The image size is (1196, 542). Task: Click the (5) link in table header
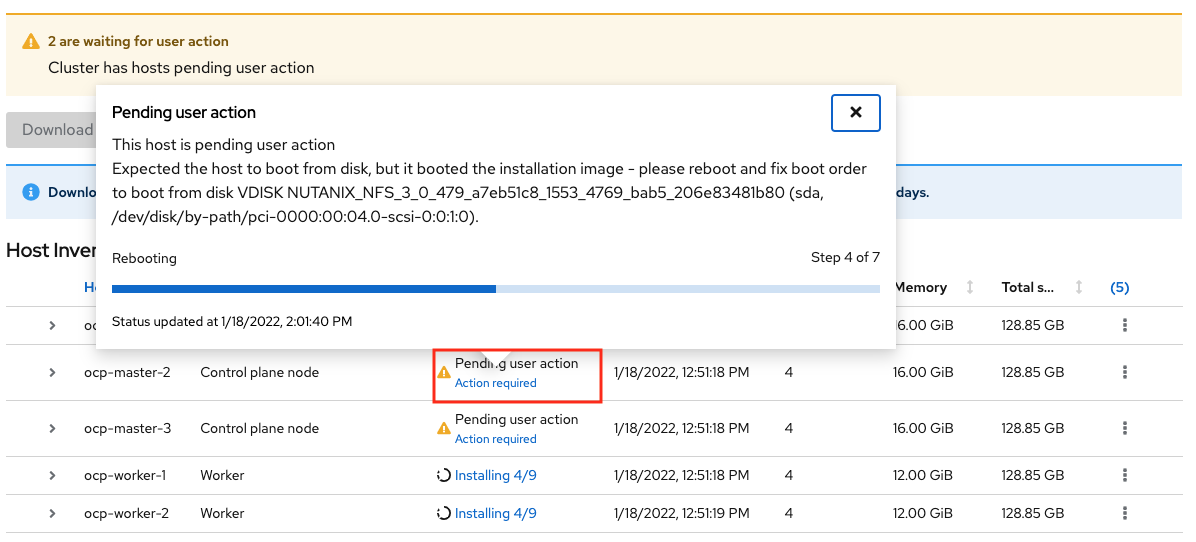click(1119, 287)
